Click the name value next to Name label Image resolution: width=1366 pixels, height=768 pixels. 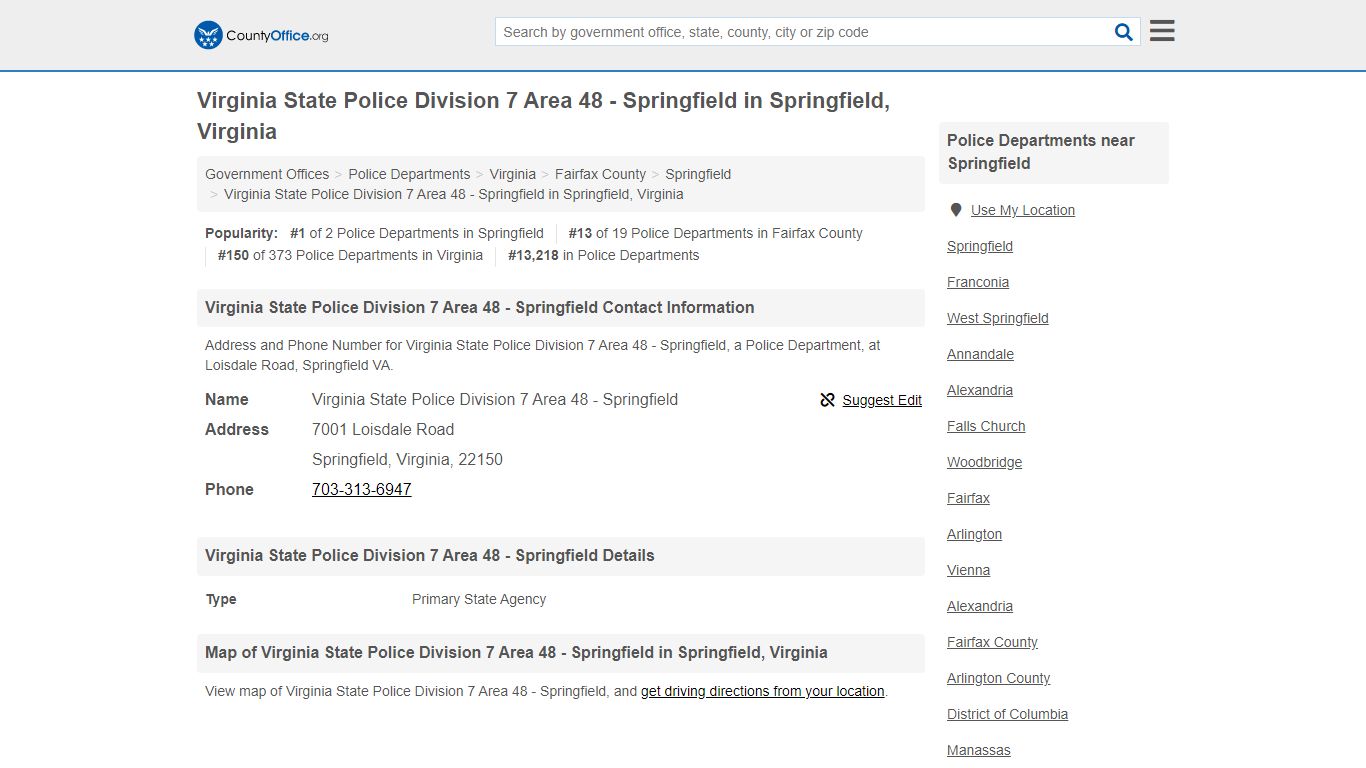point(495,399)
